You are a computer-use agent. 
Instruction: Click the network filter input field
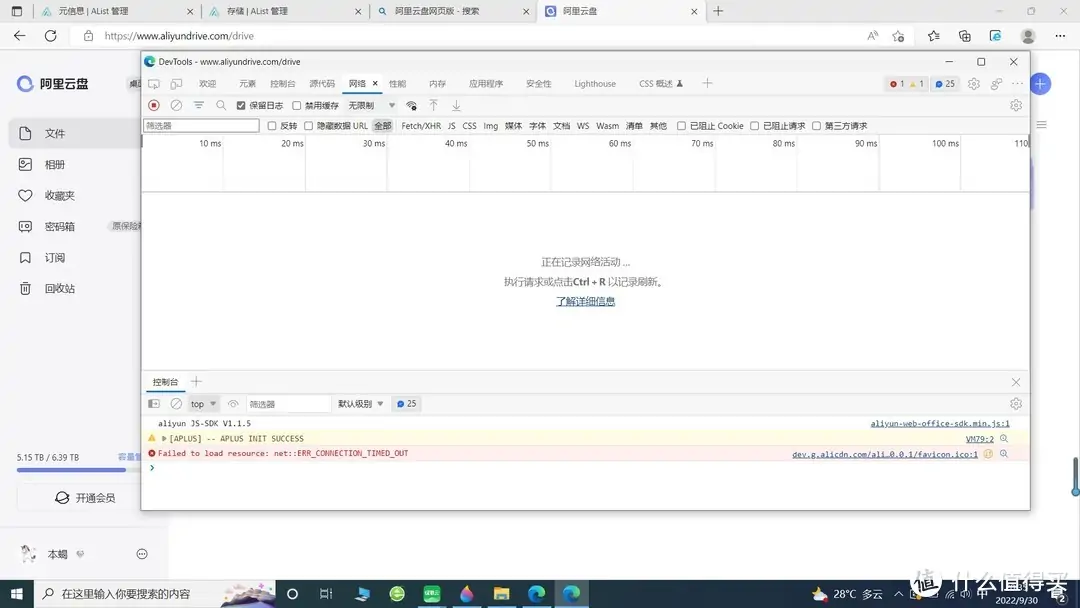(200, 125)
